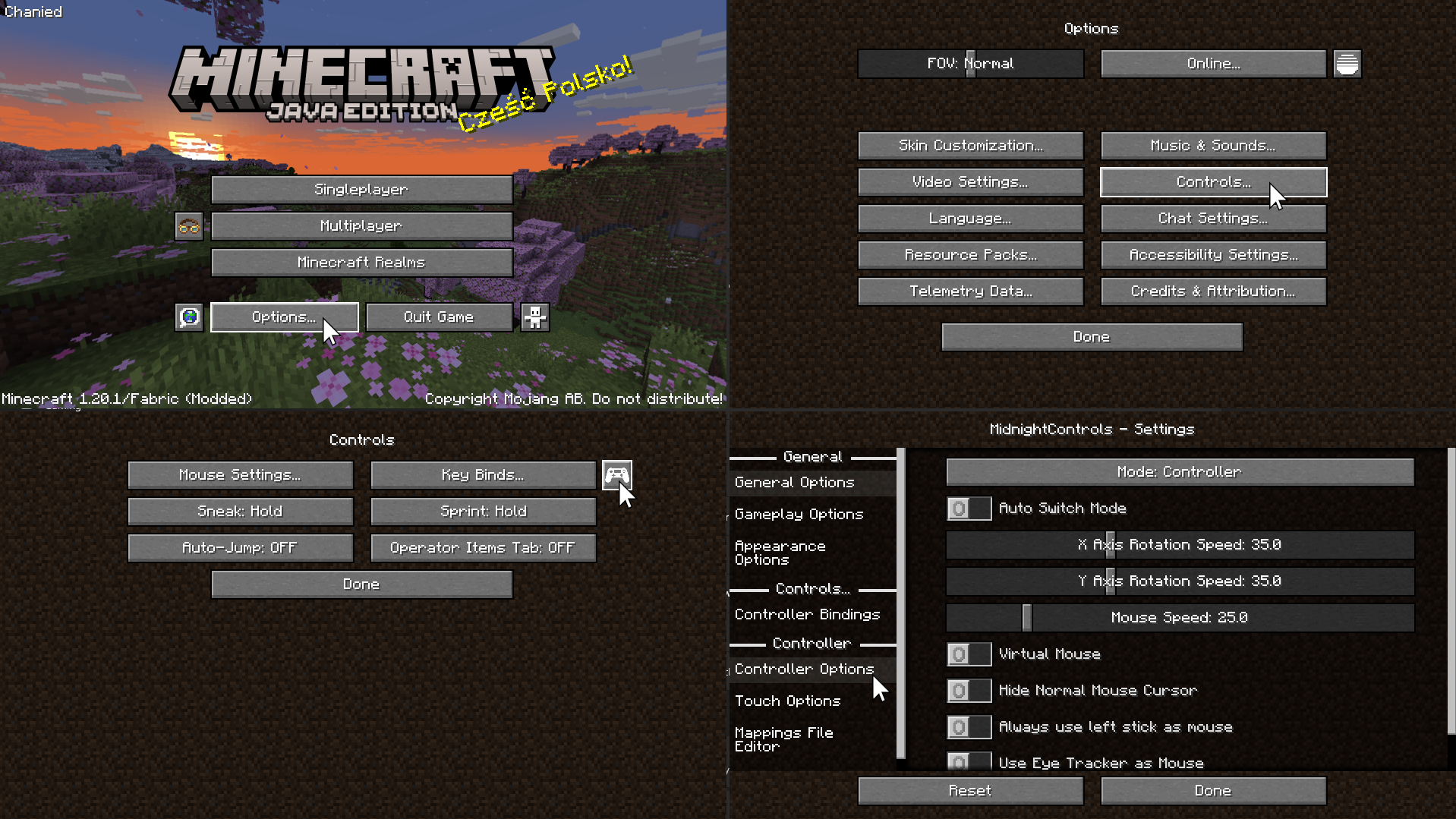Select Appearance Options in the sidebar
This screenshot has height=819, width=1456.
tap(812, 553)
